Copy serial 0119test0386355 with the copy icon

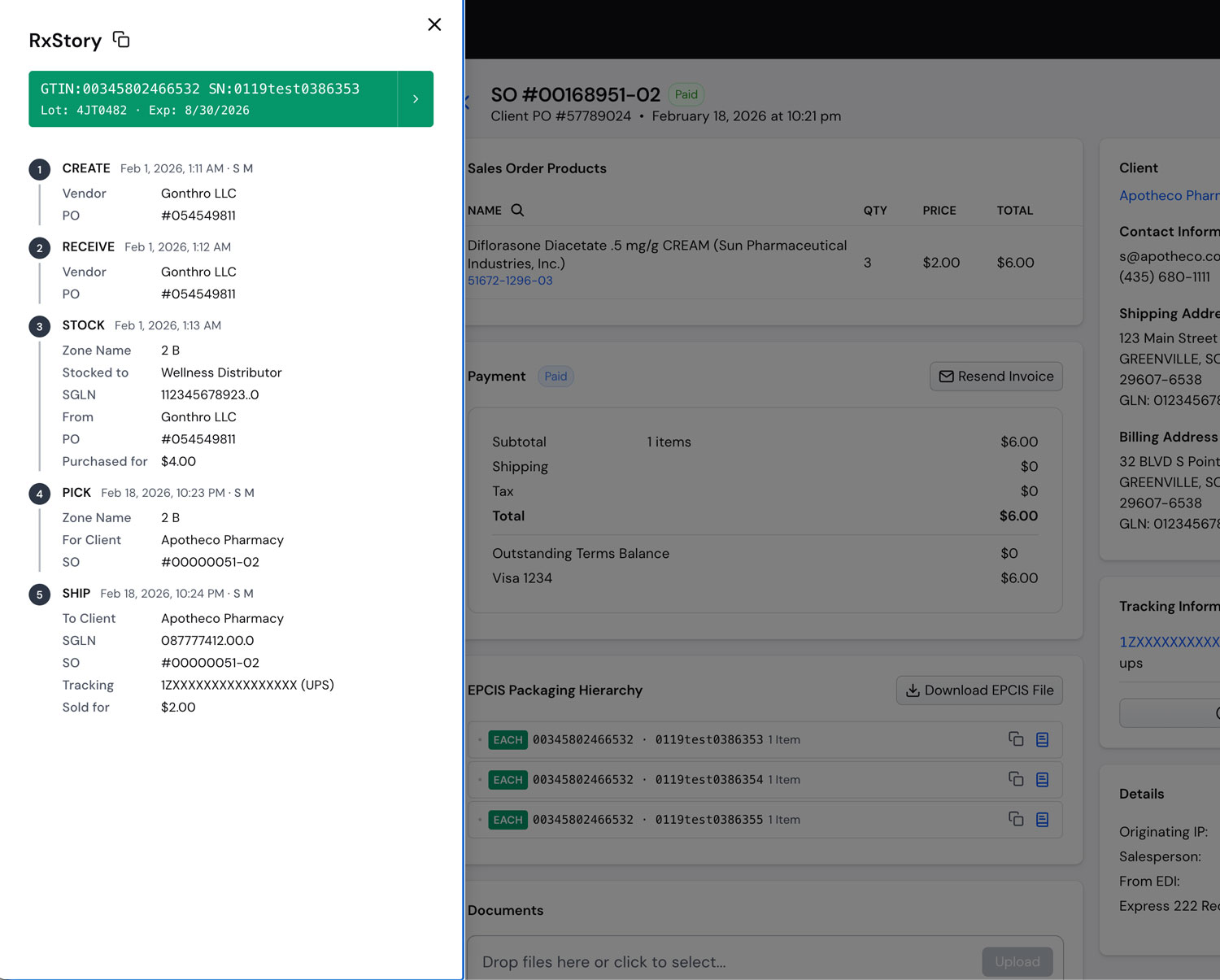pos(1015,819)
